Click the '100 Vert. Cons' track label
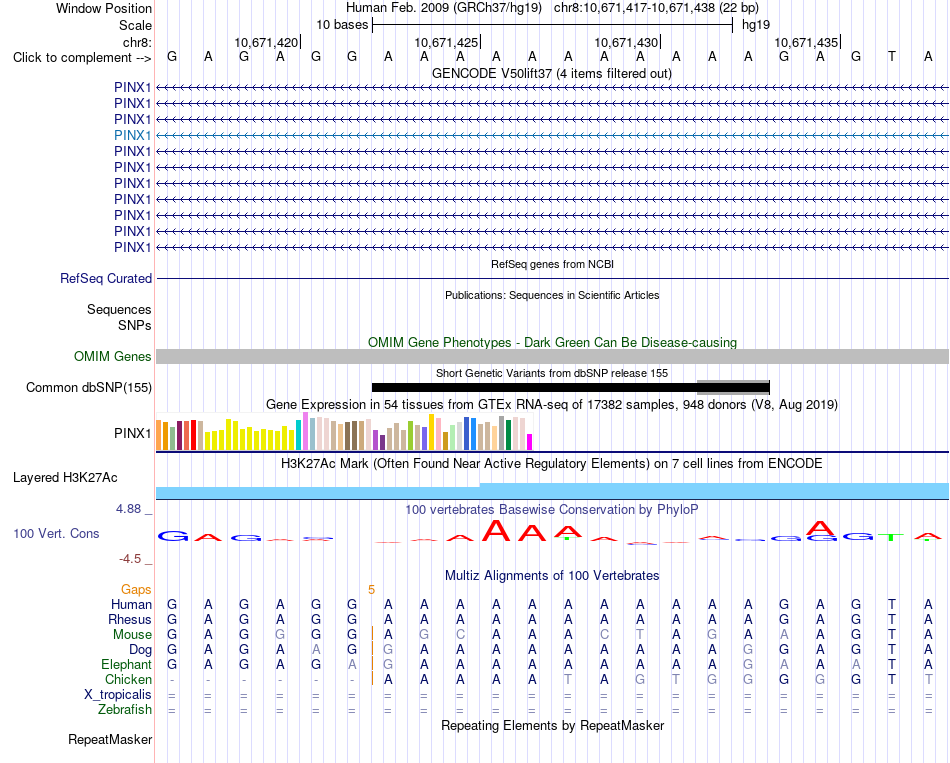 point(56,533)
